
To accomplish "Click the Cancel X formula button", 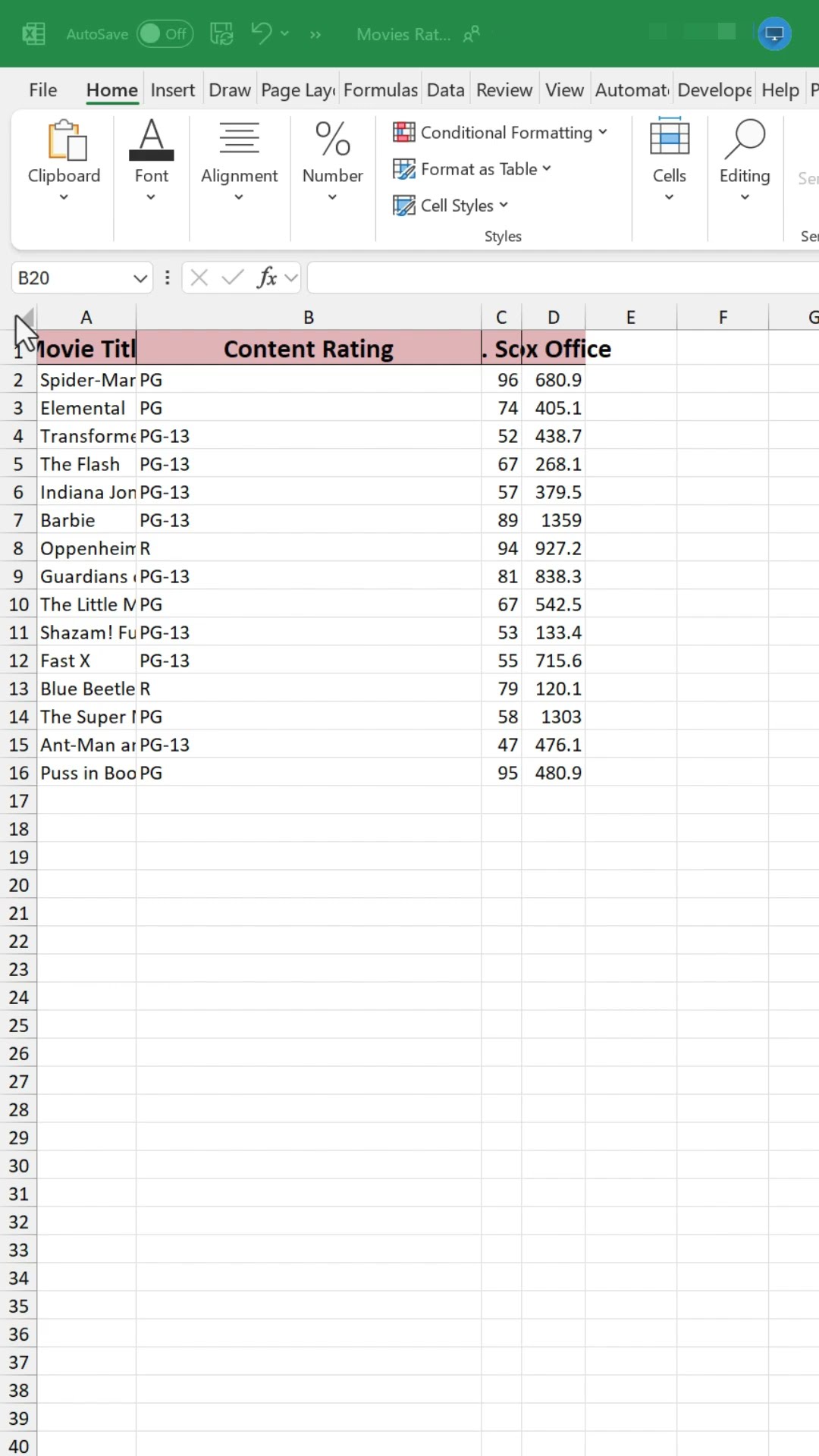I will pyautogui.click(x=199, y=278).
